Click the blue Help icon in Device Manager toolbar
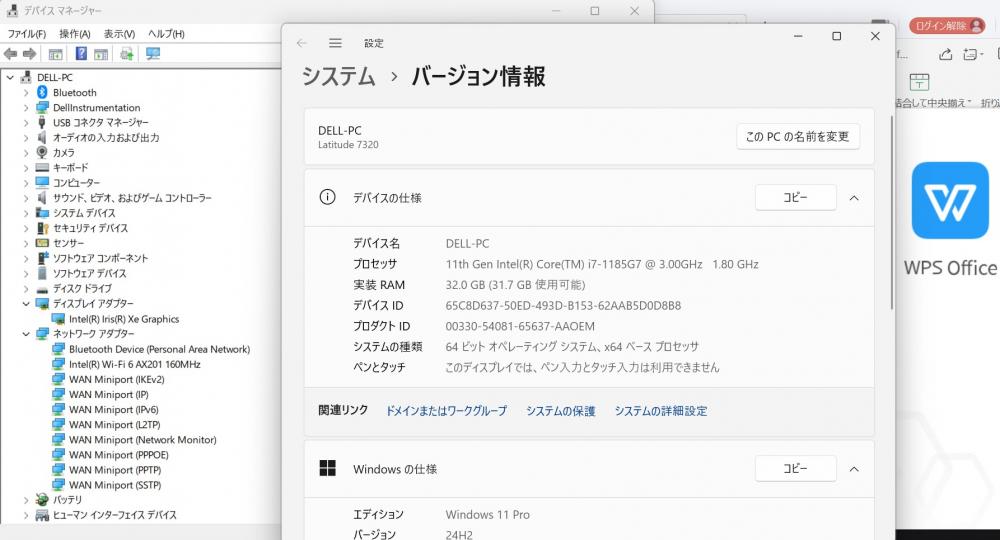The width and height of the screenshot is (1000, 540). click(81, 54)
